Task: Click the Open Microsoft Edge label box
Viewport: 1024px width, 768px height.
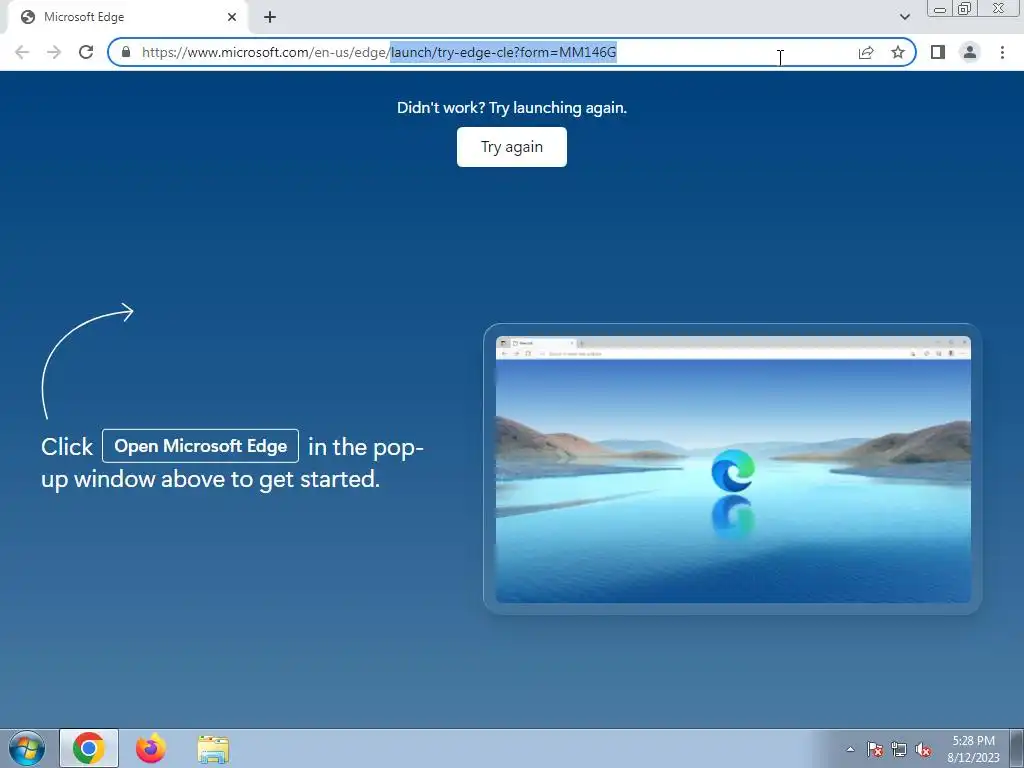Action: click(200, 446)
